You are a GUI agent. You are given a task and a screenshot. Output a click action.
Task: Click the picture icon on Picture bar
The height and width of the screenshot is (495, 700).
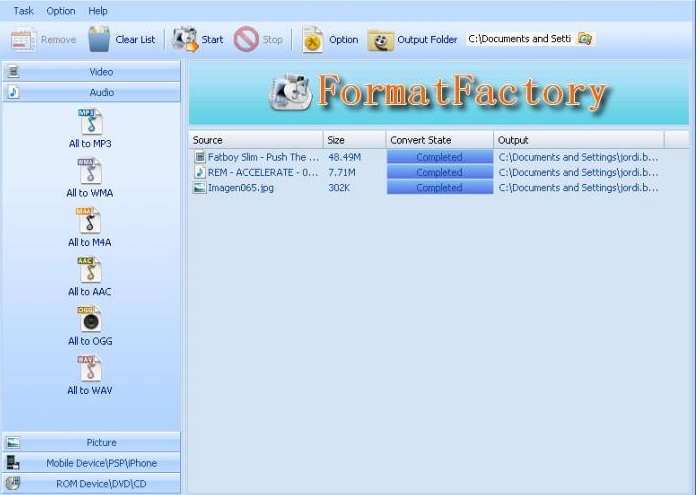click(x=13, y=442)
